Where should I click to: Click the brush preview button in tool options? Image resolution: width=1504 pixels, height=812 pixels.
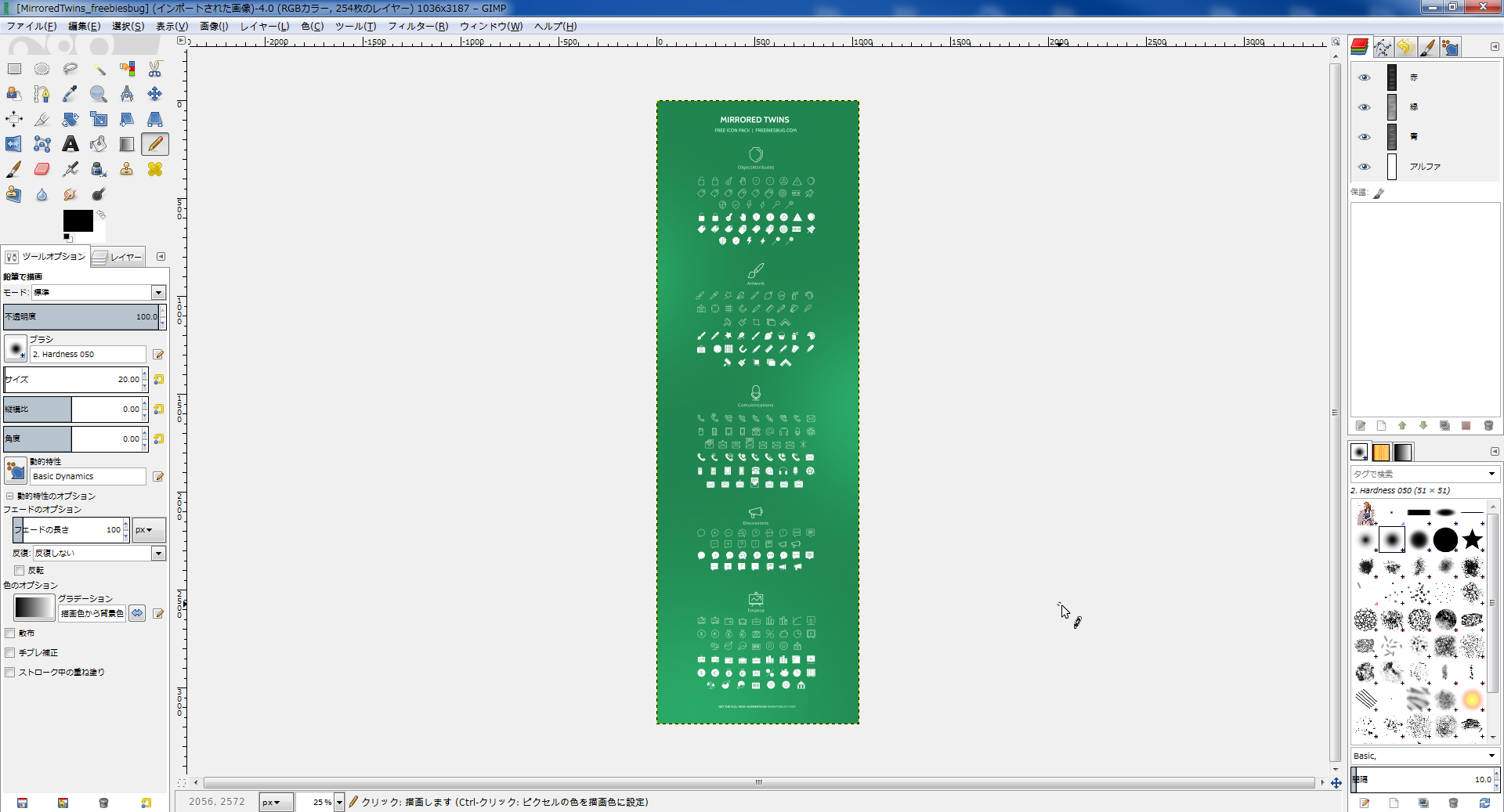pyautogui.click(x=16, y=348)
